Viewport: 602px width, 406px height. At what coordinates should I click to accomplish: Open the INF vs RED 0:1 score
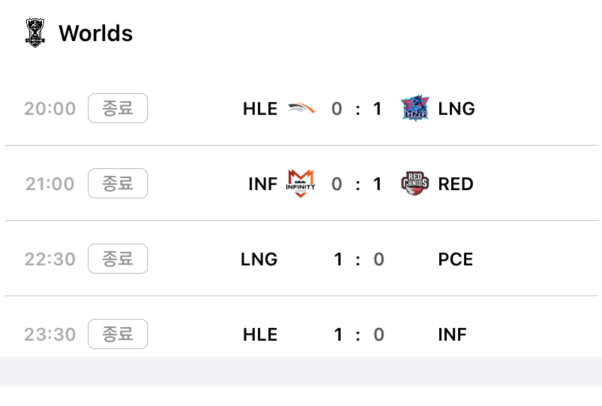click(x=357, y=184)
